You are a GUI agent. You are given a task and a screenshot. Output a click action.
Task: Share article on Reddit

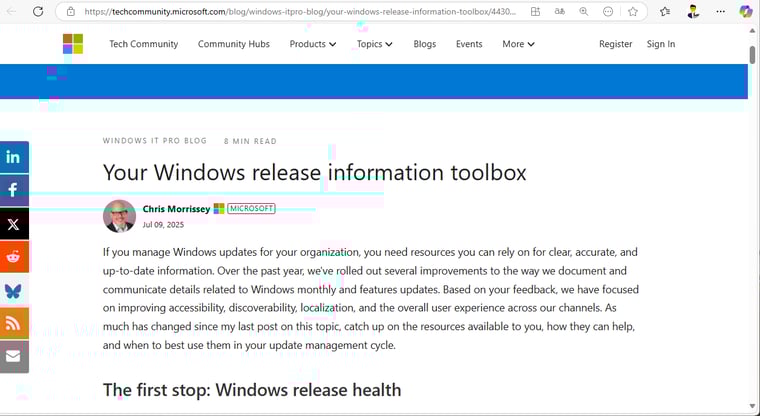click(x=14, y=256)
